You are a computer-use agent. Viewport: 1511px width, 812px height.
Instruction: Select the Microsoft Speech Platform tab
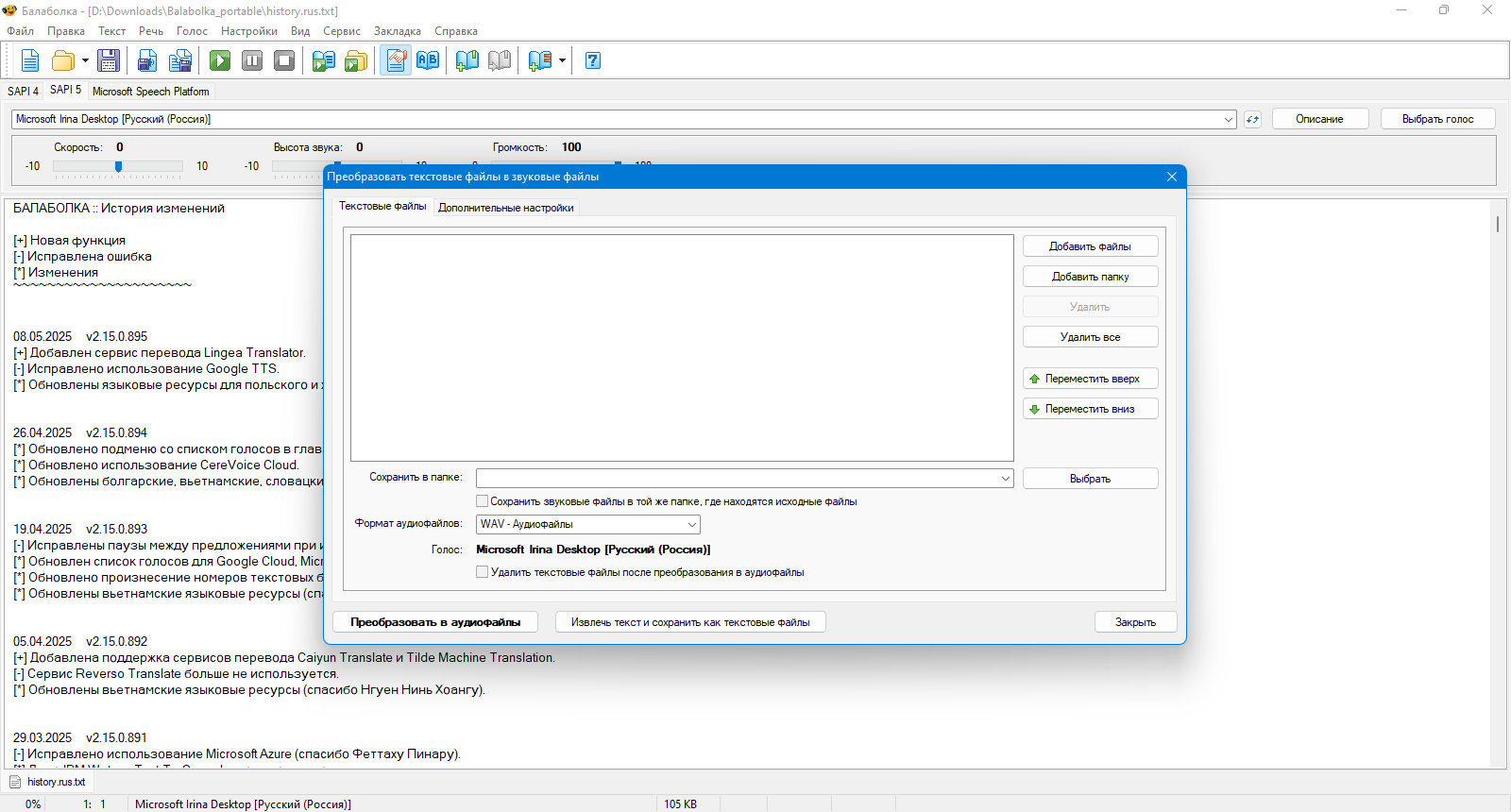151,92
